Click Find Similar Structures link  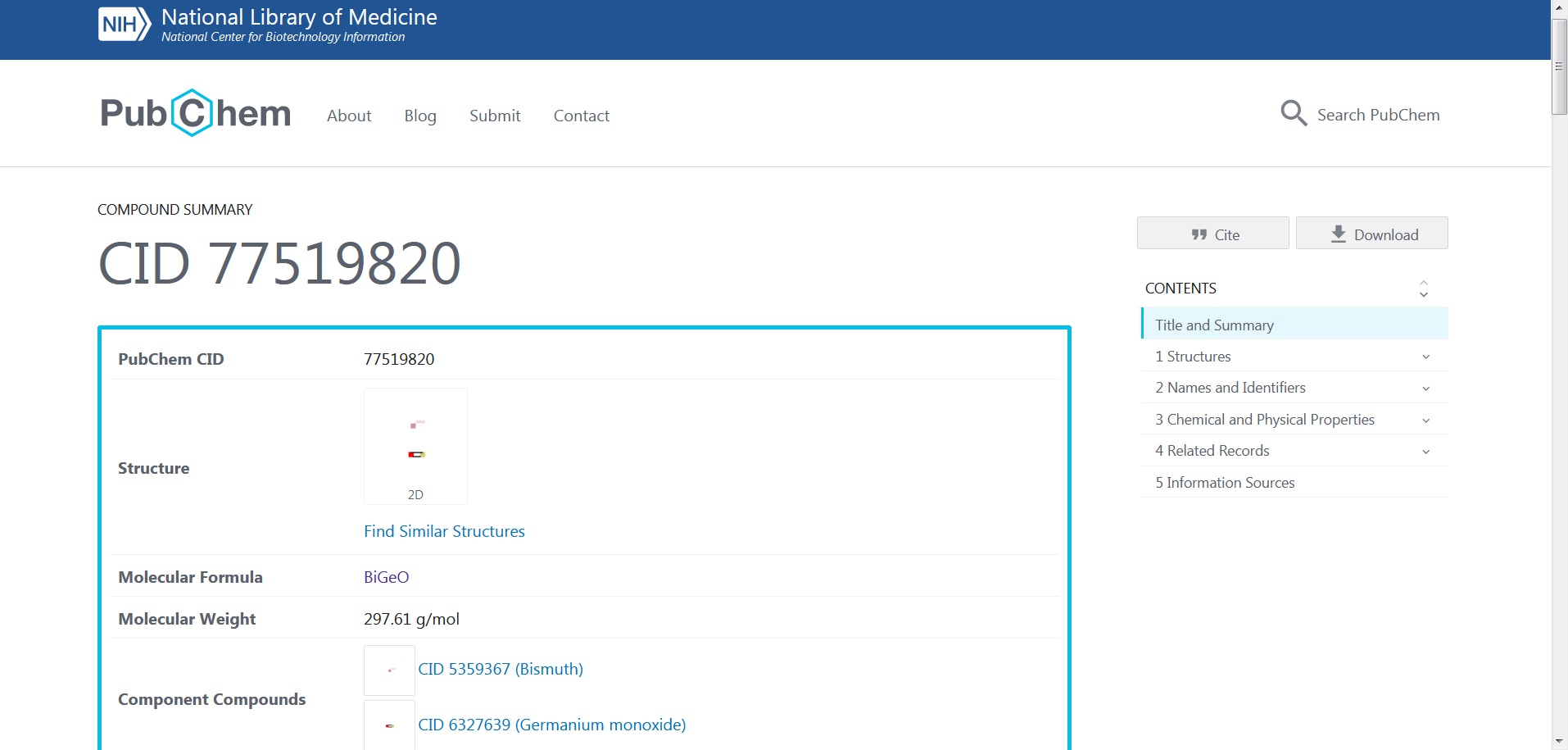click(x=444, y=531)
